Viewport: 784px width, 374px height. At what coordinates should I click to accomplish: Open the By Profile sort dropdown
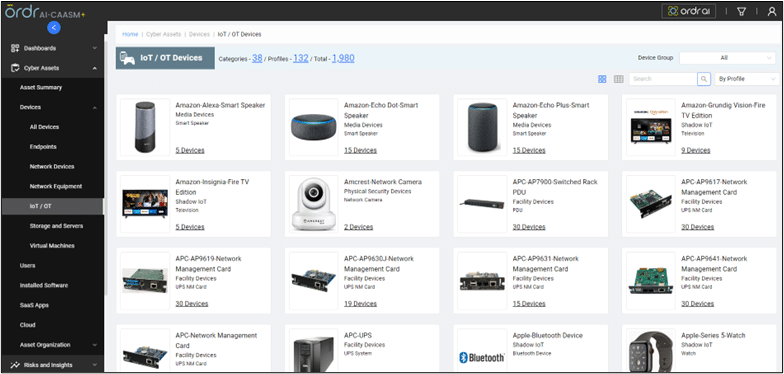click(746, 79)
